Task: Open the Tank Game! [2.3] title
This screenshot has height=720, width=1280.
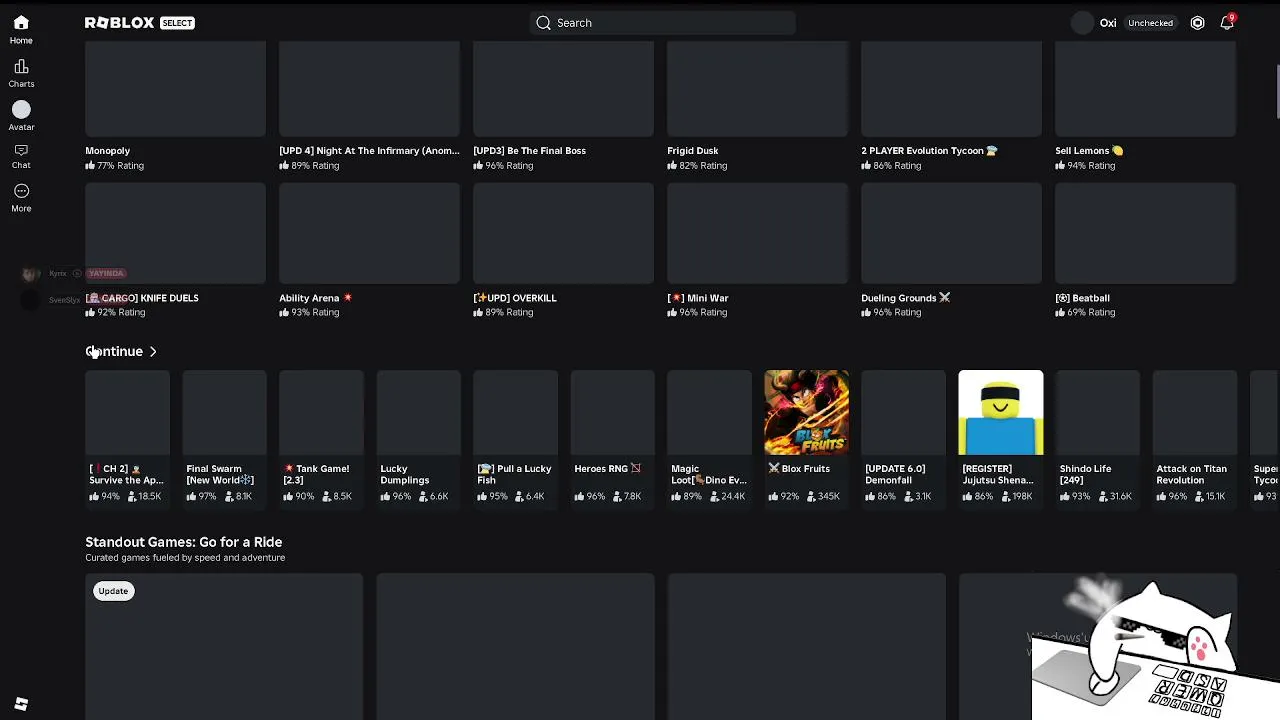Action: tap(316, 474)
